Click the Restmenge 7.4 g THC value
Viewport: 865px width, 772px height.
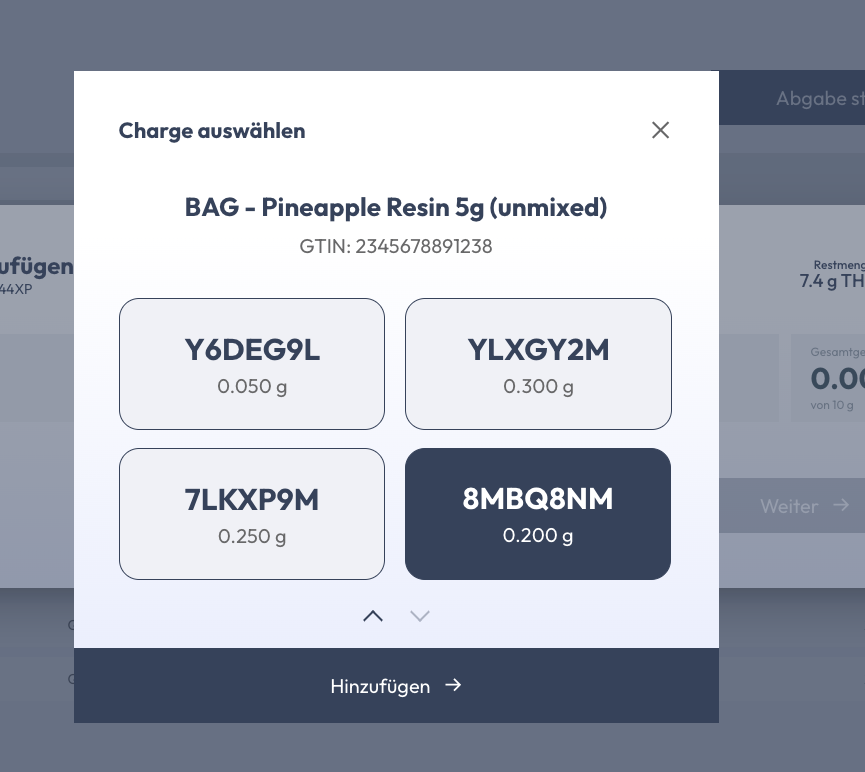click(x=832, y=281)
